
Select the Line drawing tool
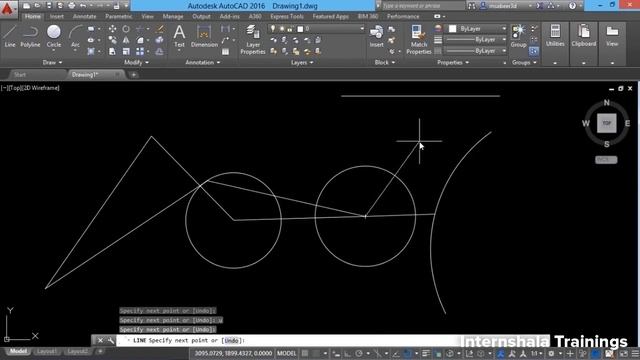[x=10, y=36]
